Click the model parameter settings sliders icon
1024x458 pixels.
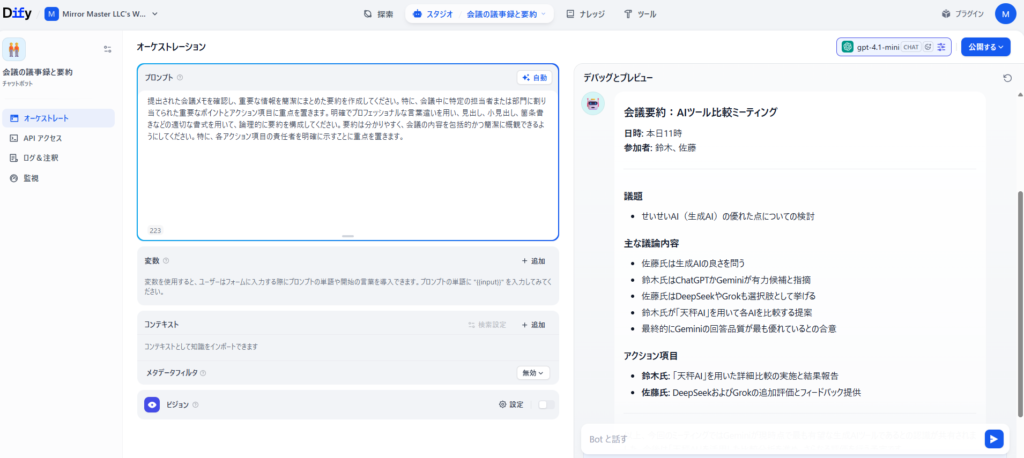point(941,47)
